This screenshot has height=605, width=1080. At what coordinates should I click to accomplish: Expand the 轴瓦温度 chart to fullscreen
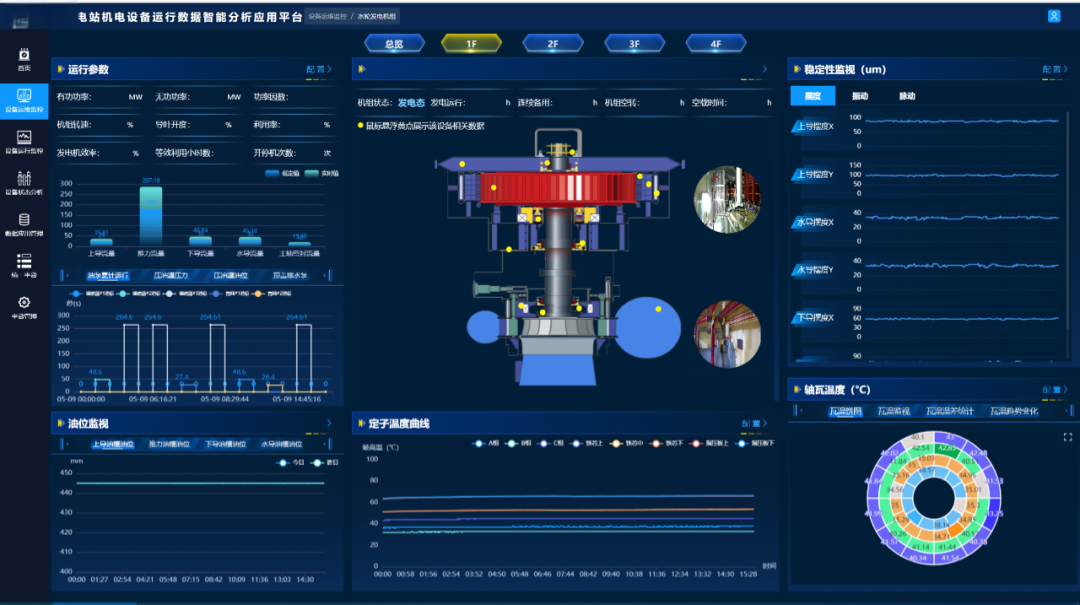click(1067, 437)
